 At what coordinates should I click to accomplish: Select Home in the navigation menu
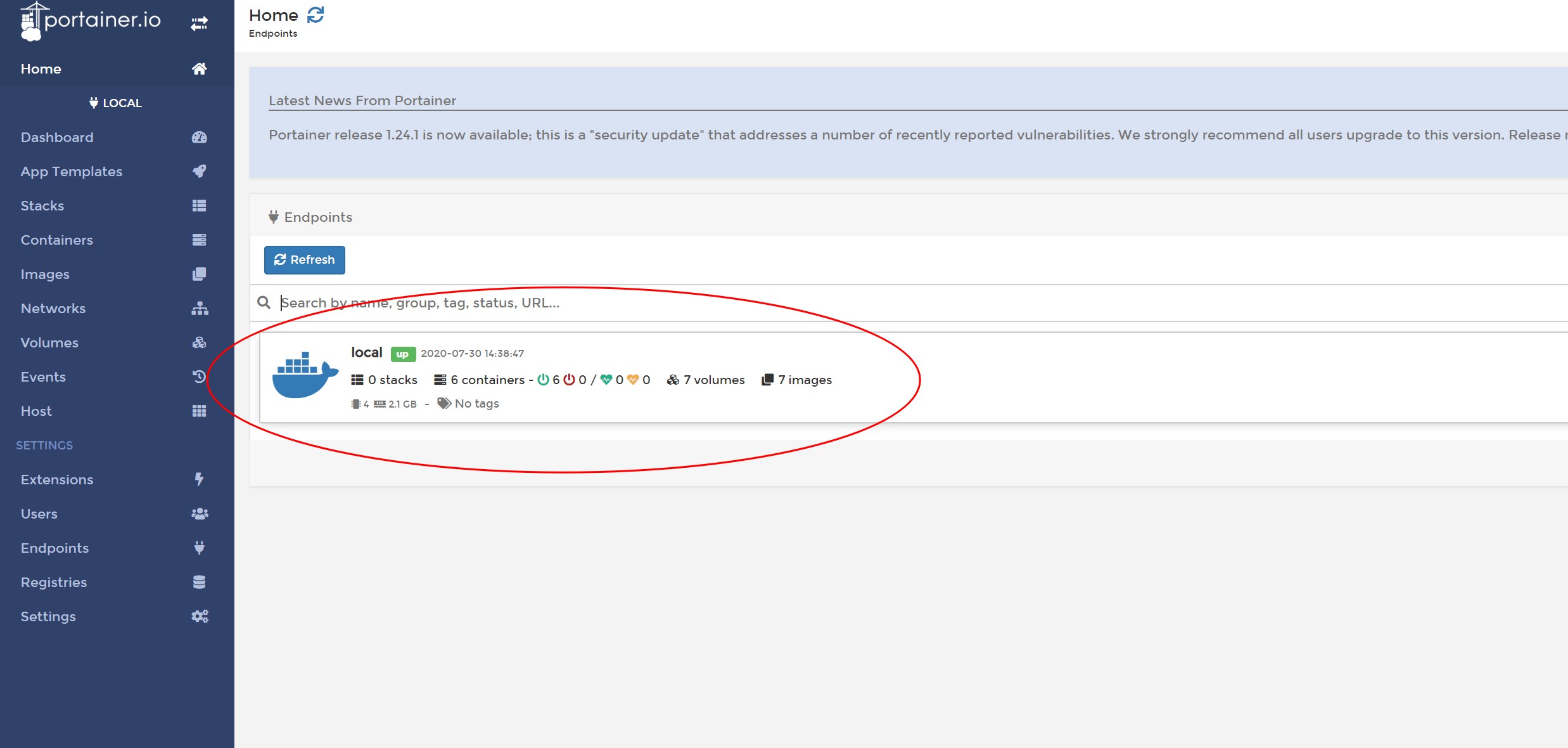(x=41, y=68)
